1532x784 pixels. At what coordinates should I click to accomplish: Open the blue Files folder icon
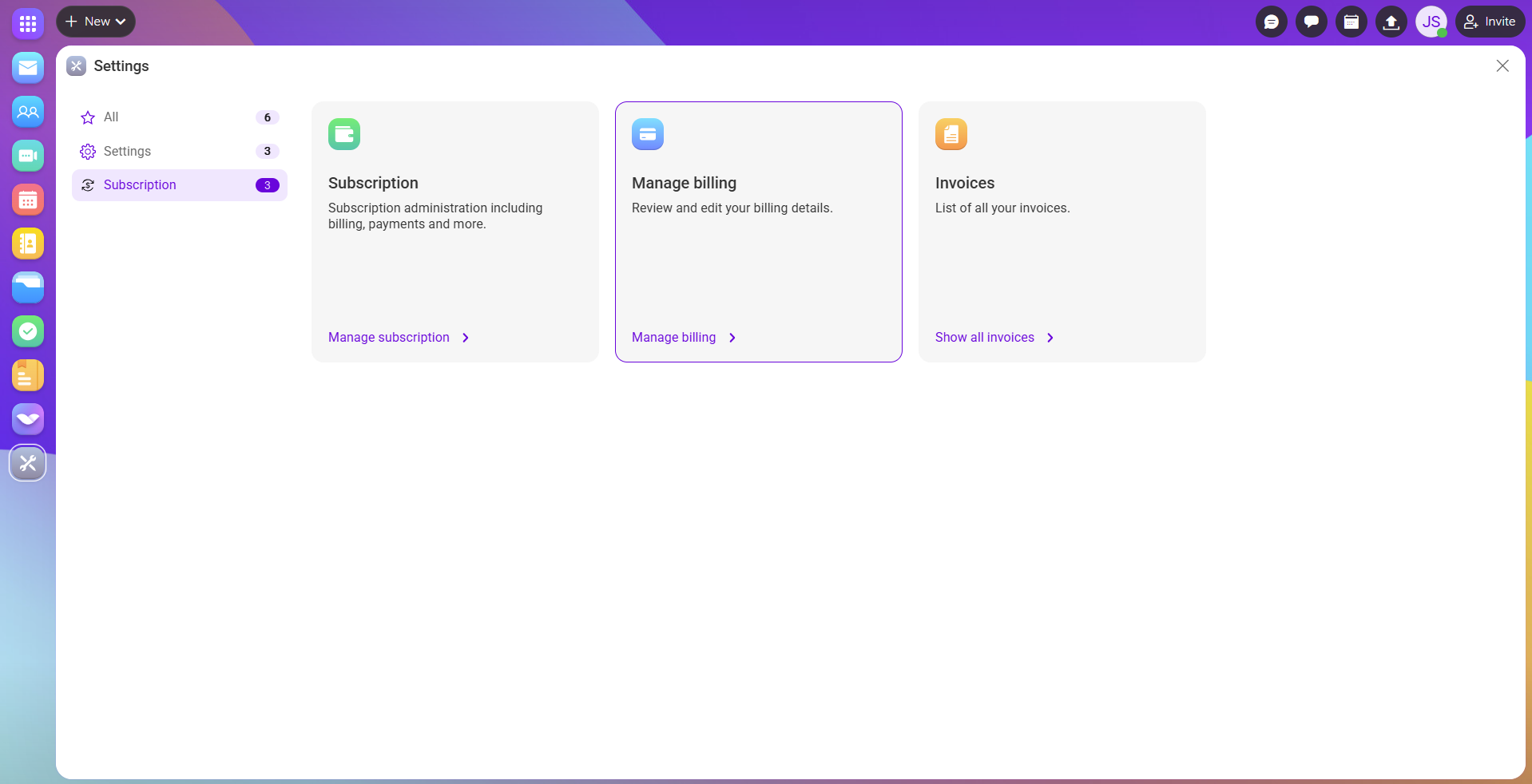click(28, 287)
